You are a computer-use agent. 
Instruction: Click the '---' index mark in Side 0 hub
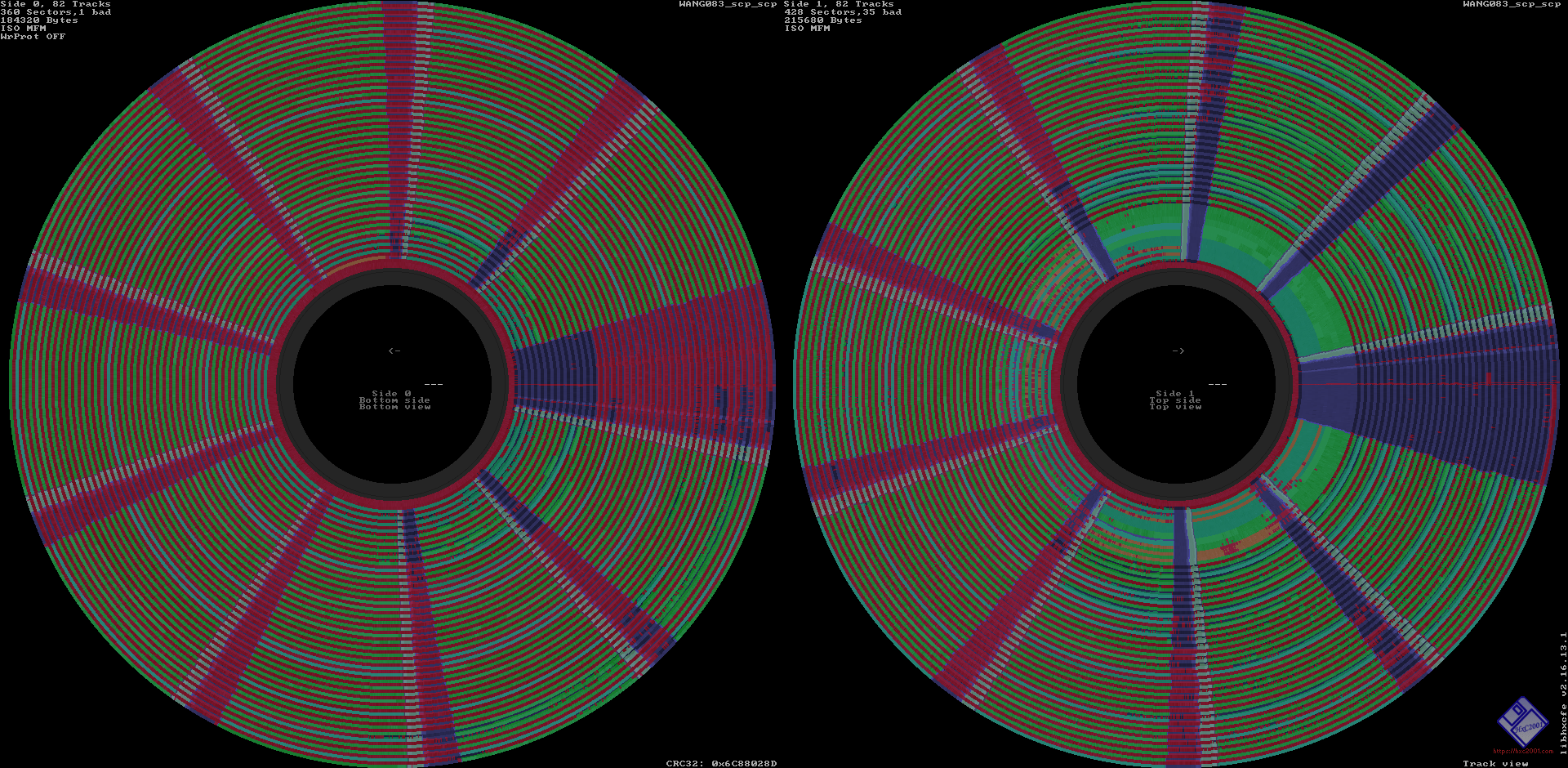434,384
